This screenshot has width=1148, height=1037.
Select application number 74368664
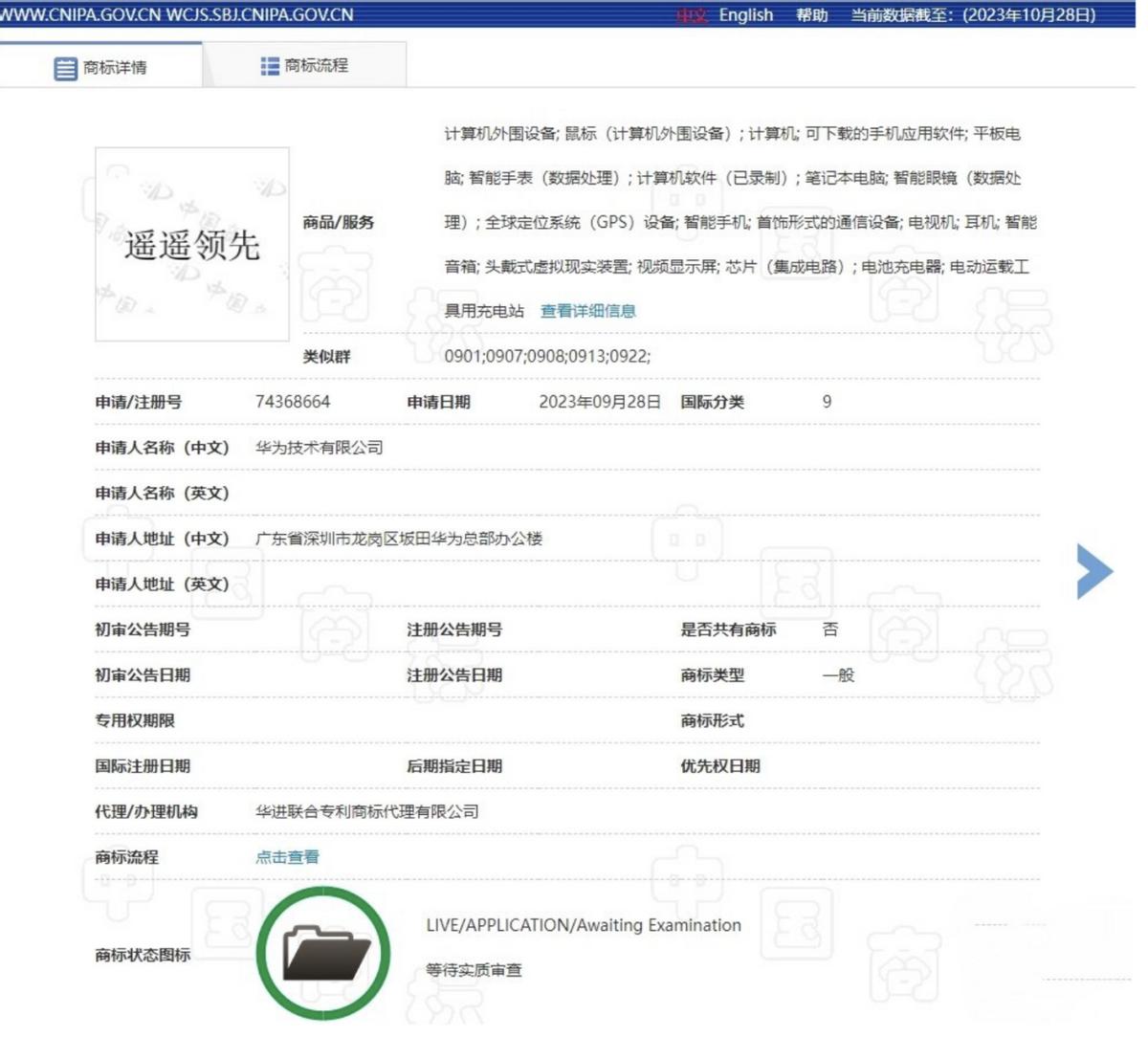tap(293, 402)
